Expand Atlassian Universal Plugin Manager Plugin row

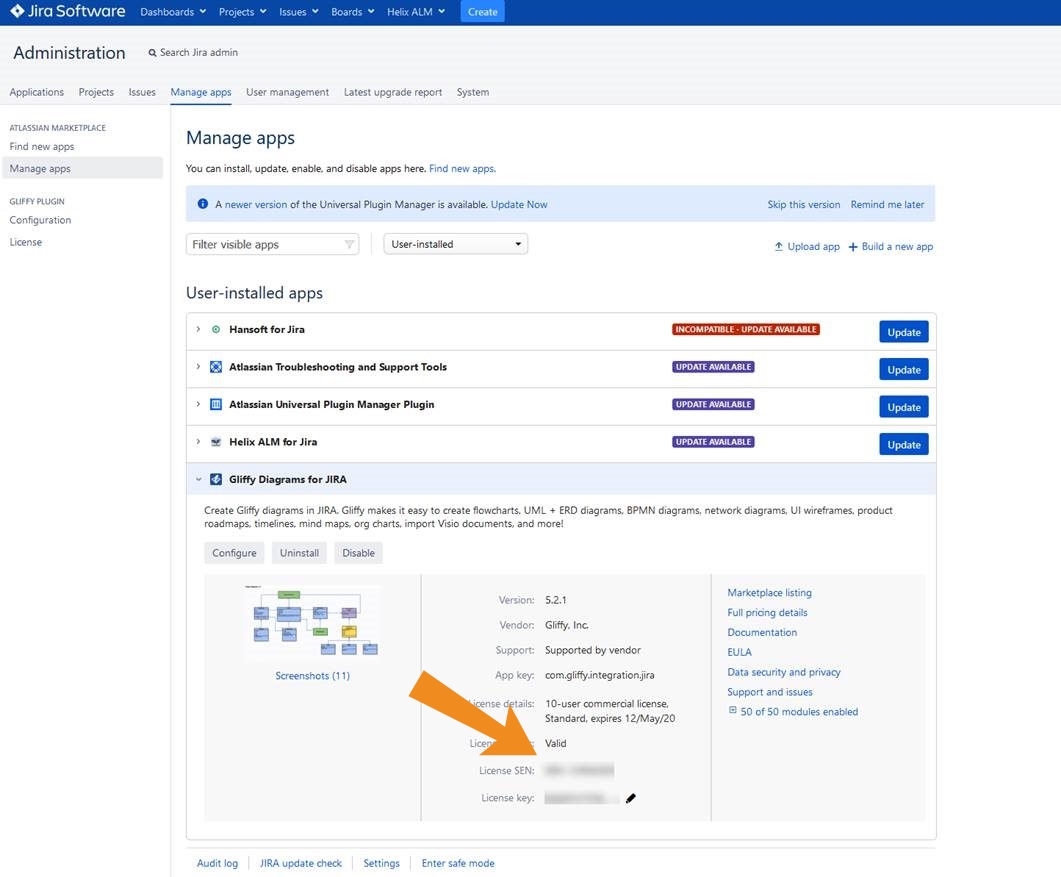tap(198, 404)
